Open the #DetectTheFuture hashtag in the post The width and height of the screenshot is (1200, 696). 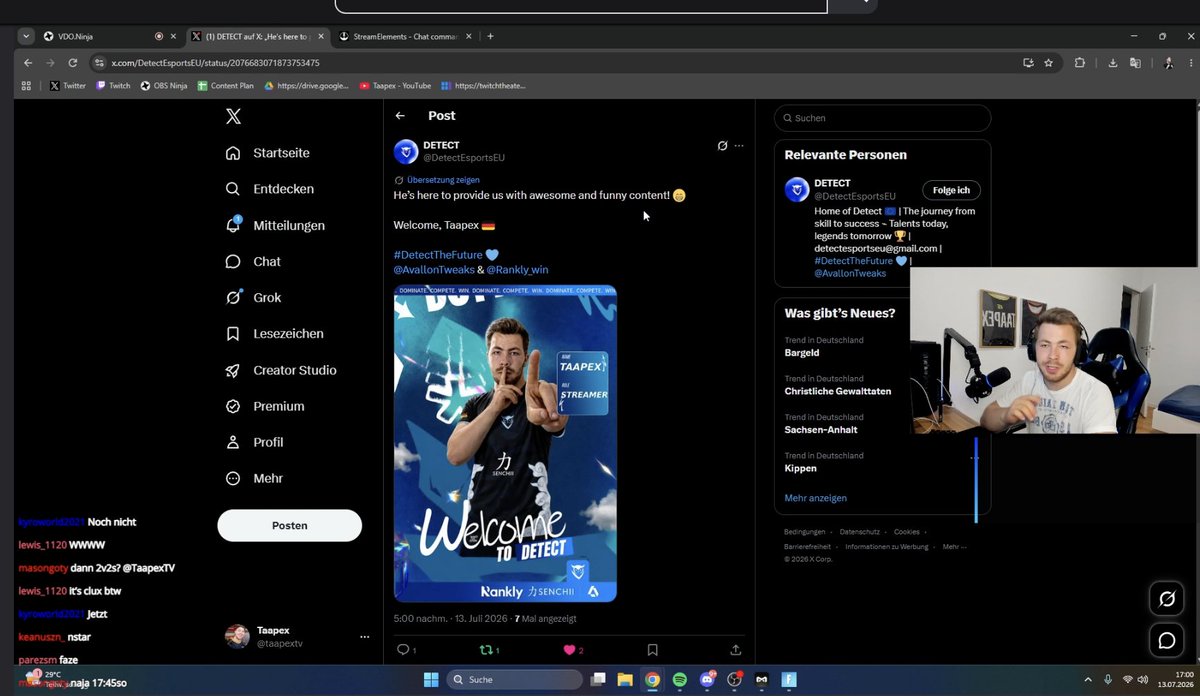pos(438,255)
